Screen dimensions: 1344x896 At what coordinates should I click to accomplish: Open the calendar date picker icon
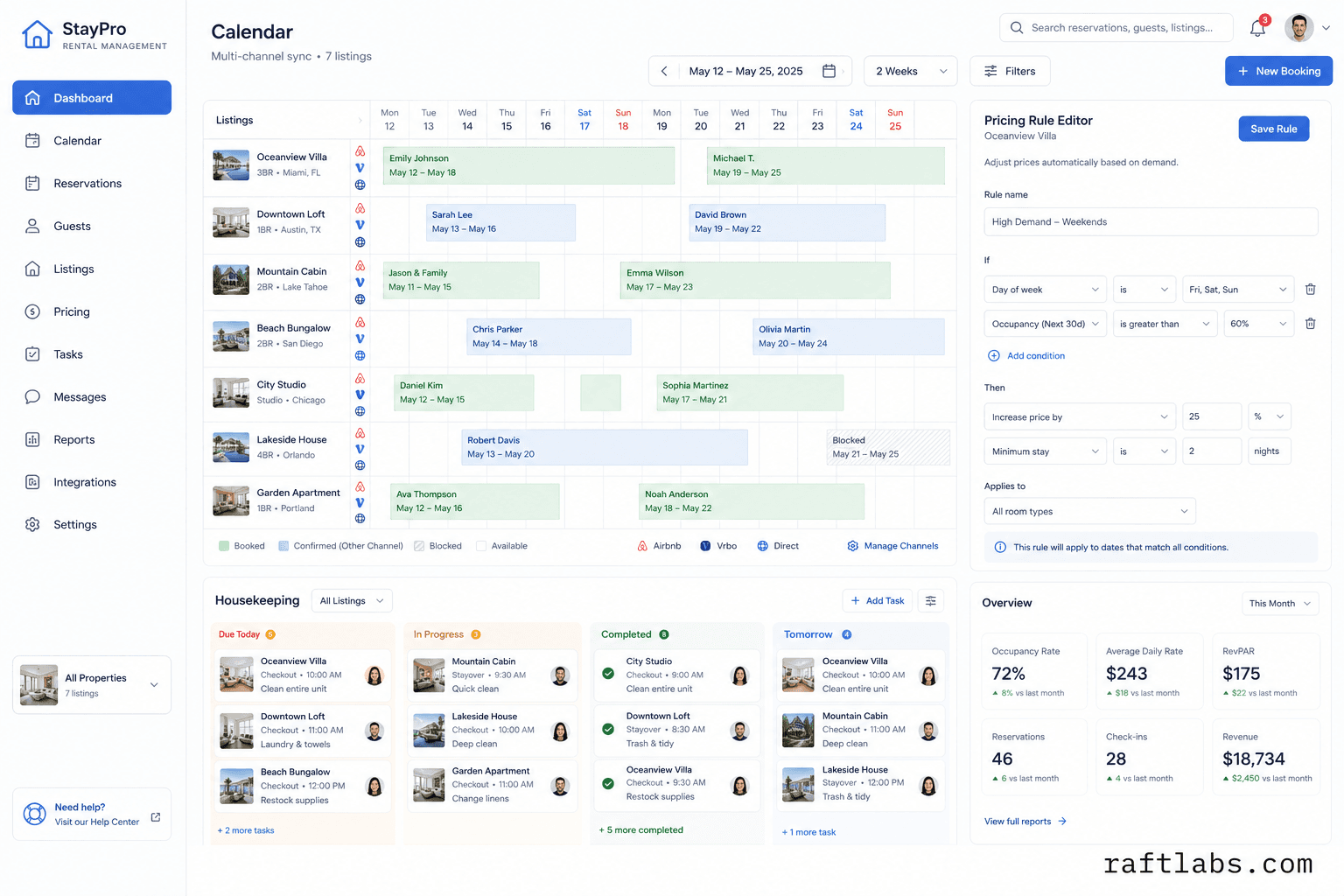pyautogui.click(x=829, y=71)
